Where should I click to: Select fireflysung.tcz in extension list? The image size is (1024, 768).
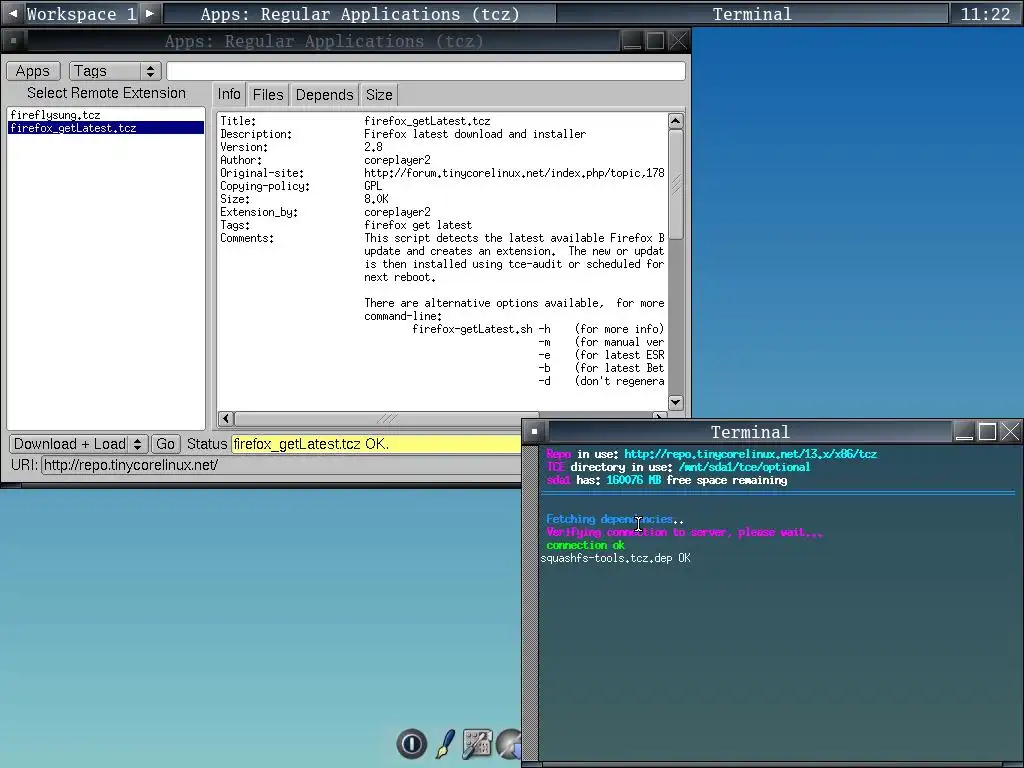(x=106, y=115)
